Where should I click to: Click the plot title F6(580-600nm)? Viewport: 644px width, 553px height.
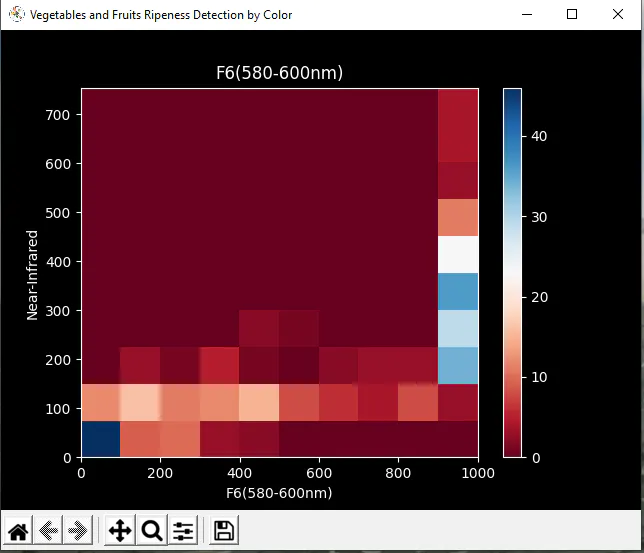pos(279,73)
